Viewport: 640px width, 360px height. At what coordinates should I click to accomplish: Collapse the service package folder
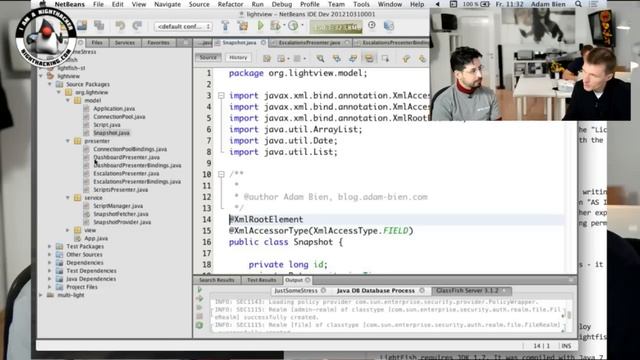68,198
